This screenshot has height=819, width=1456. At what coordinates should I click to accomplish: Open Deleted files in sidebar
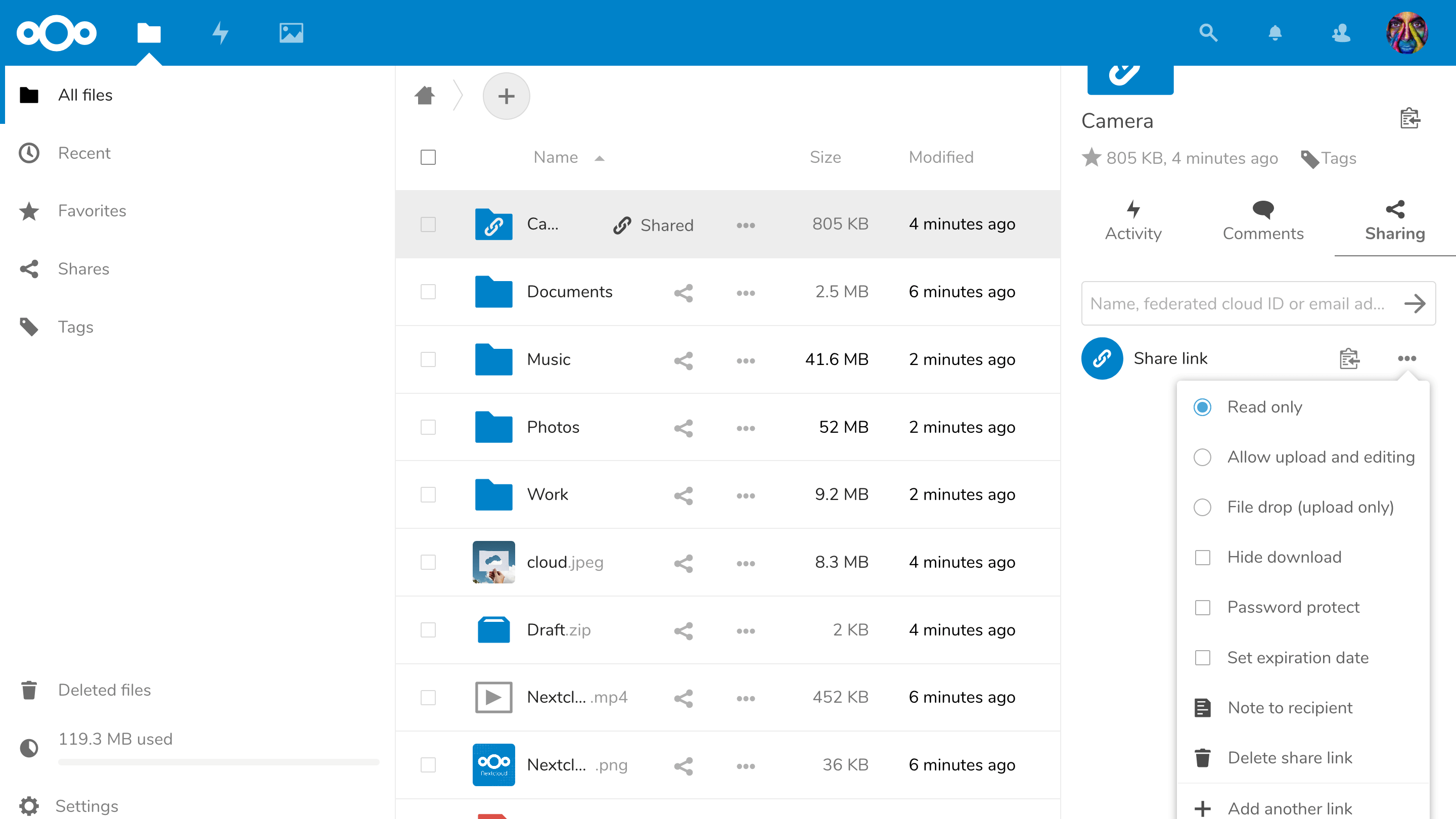[104, 690]
